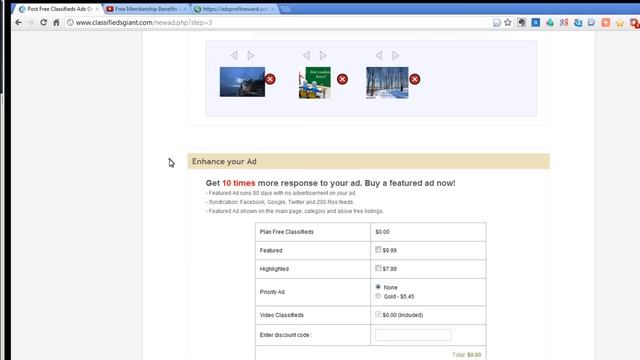
Task: Remove the second uploaded cartoon photo
Action: tap(342, 79)
